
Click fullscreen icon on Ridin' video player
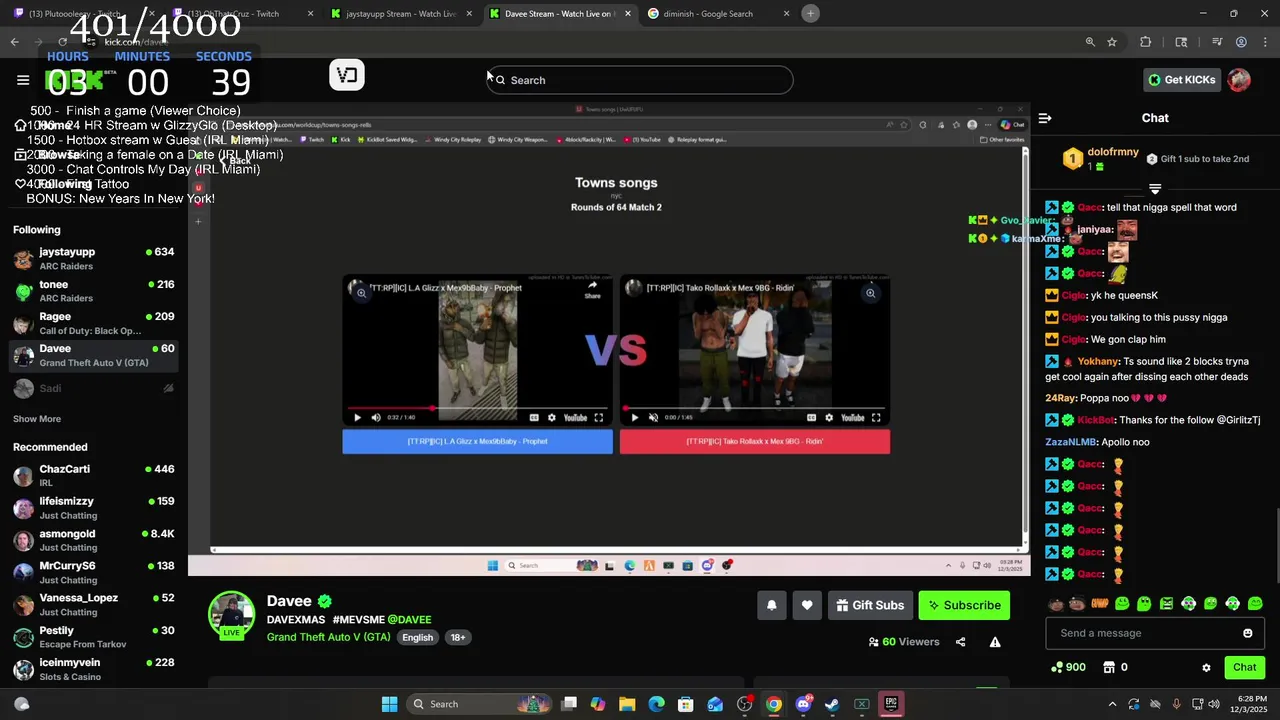(x=876, y=418)
